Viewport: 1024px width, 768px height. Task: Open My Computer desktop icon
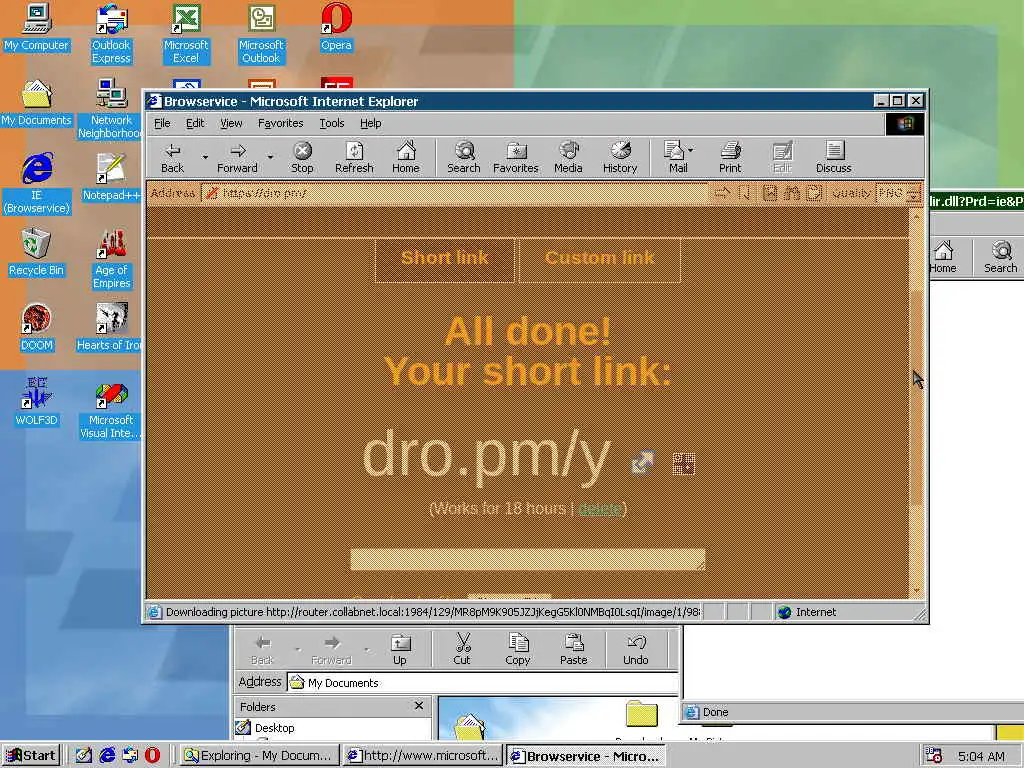click(36, 27)
